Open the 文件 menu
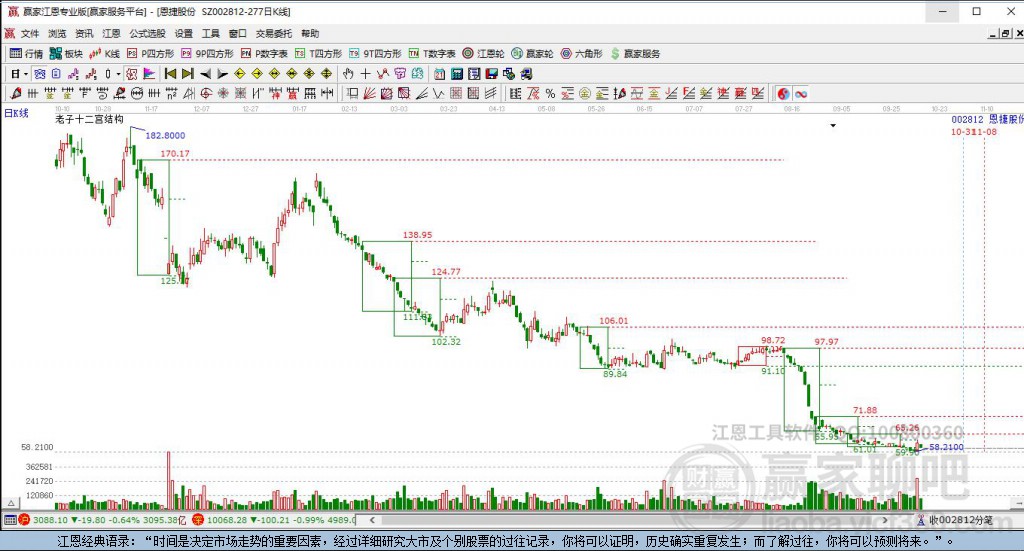The image size is (1024, 551). coord(30,33)
